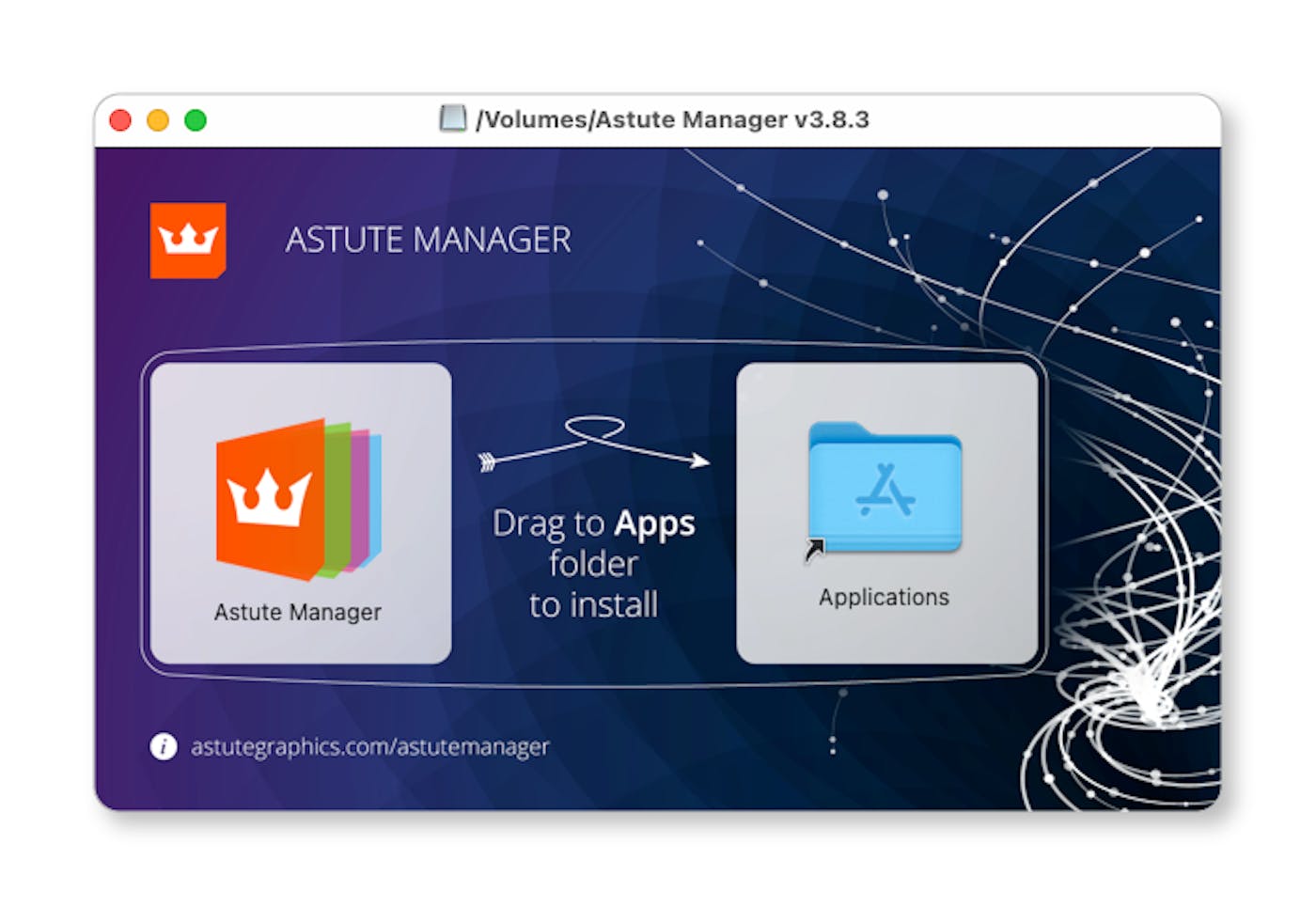The image size is (1316, 906).
Task: Click the Astute Manager label under the app icon
Action: (297, 612)
